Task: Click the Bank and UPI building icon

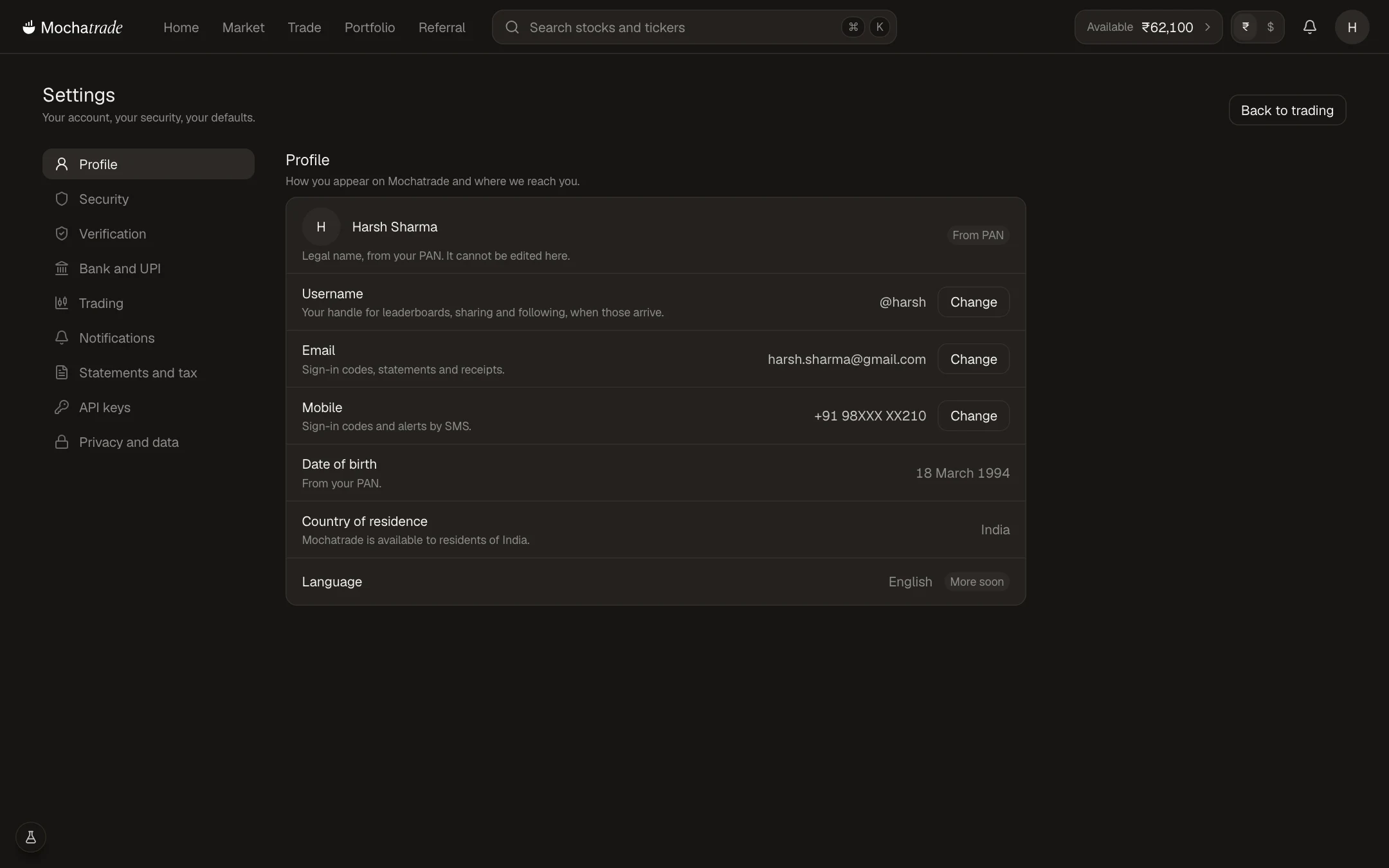Action: click(62, 268)
